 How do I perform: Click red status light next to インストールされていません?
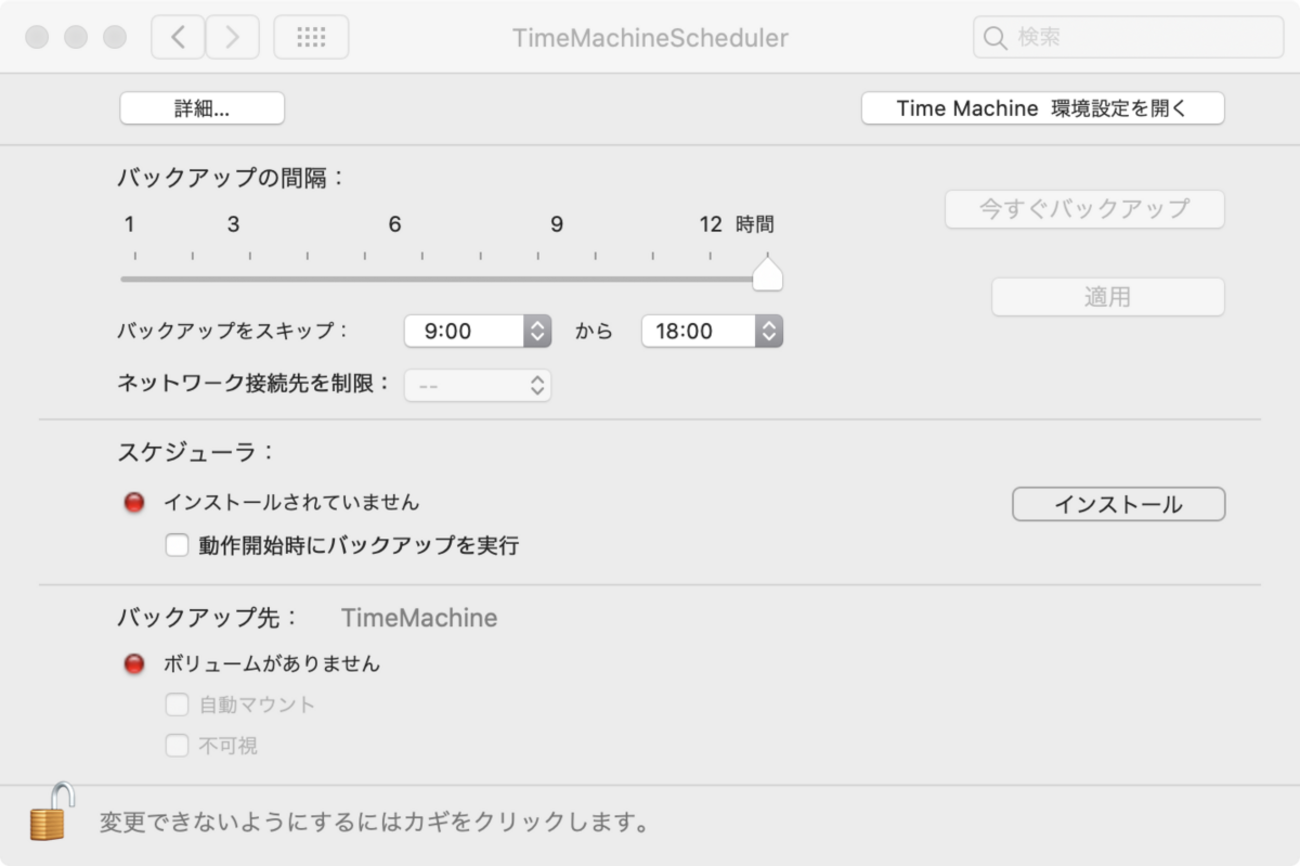pos(134,502)
